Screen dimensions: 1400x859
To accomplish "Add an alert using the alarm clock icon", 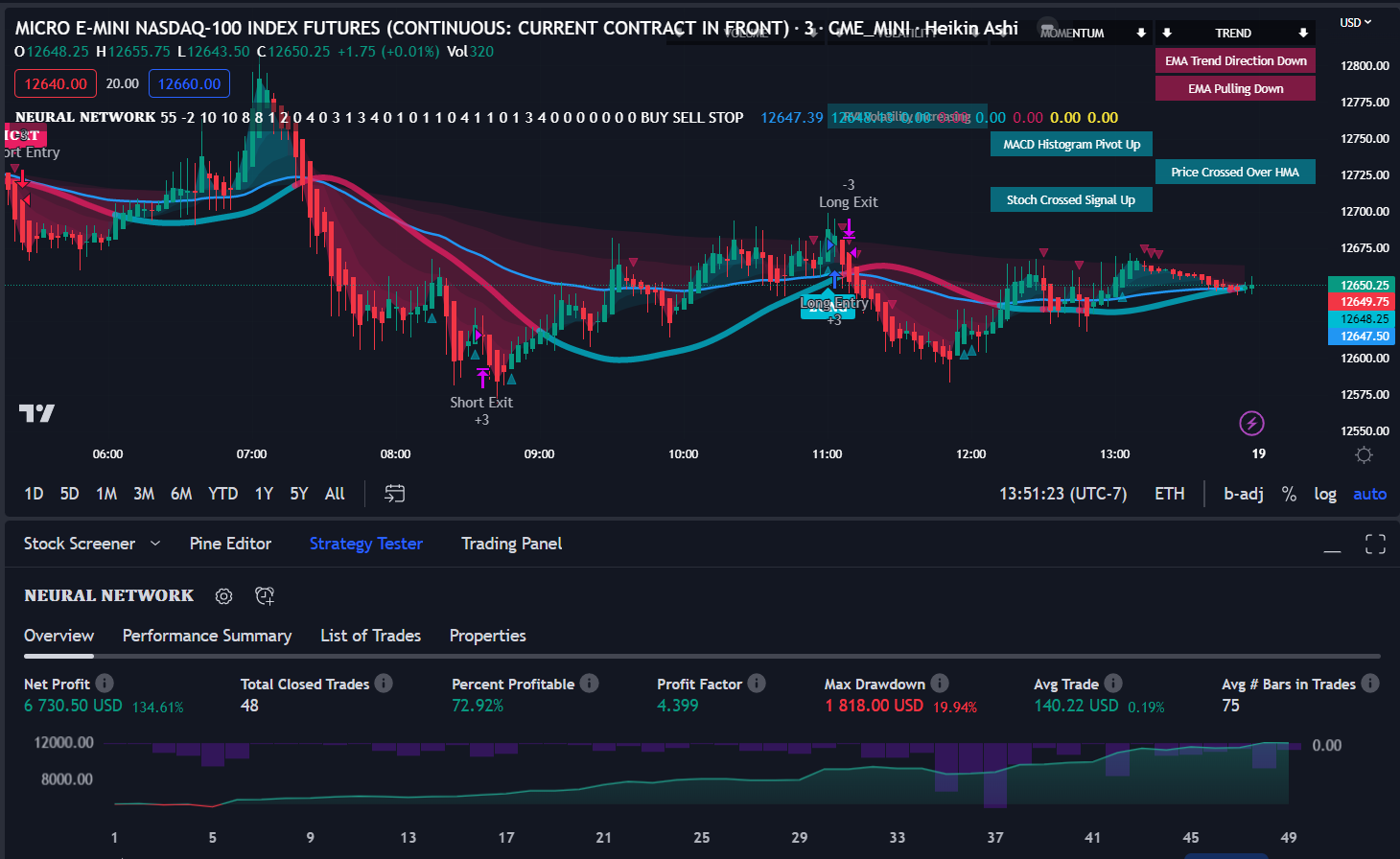I will coord(265,595).
